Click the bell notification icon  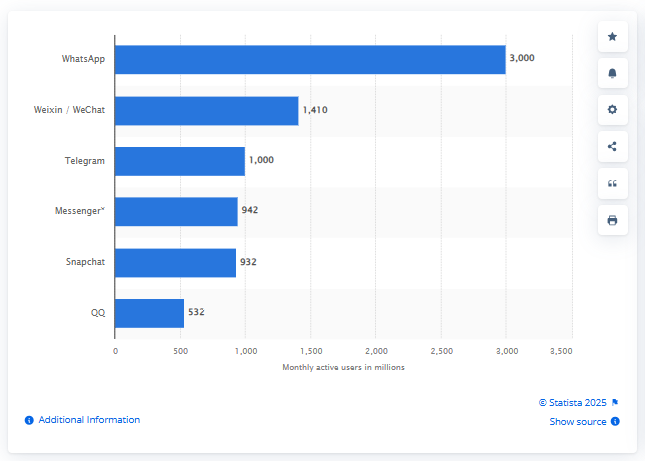(613, 73)
